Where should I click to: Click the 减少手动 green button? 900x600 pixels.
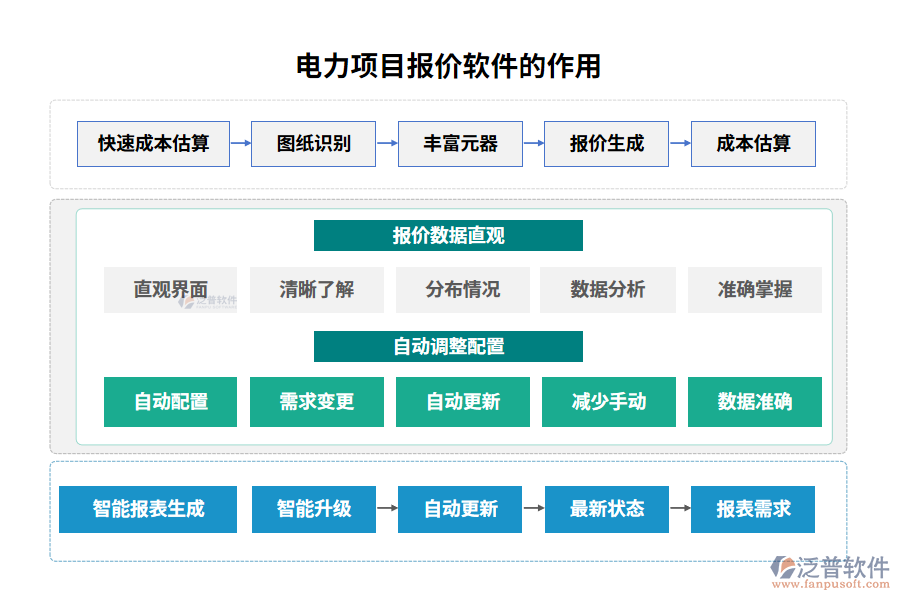(608, 402)
